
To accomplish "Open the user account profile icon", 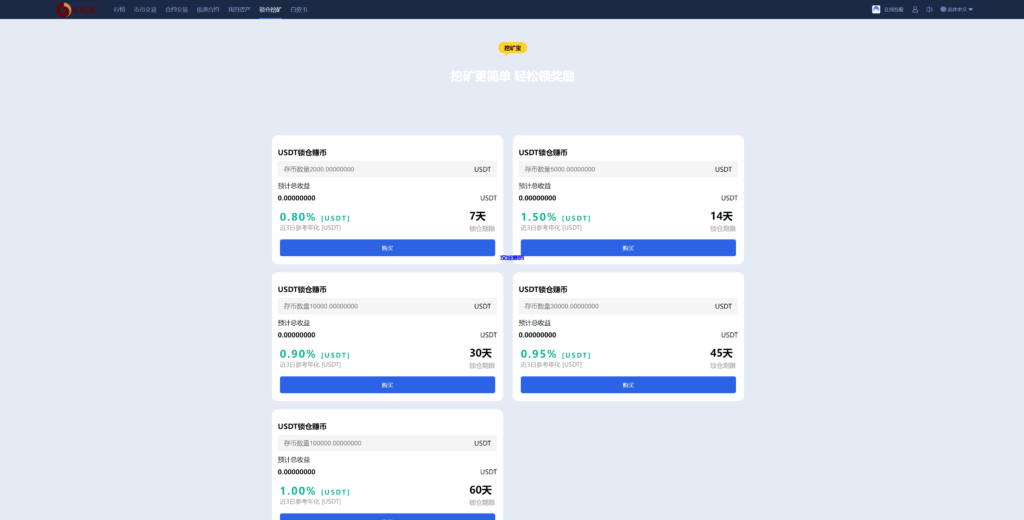I will click(x=915, y=10).
